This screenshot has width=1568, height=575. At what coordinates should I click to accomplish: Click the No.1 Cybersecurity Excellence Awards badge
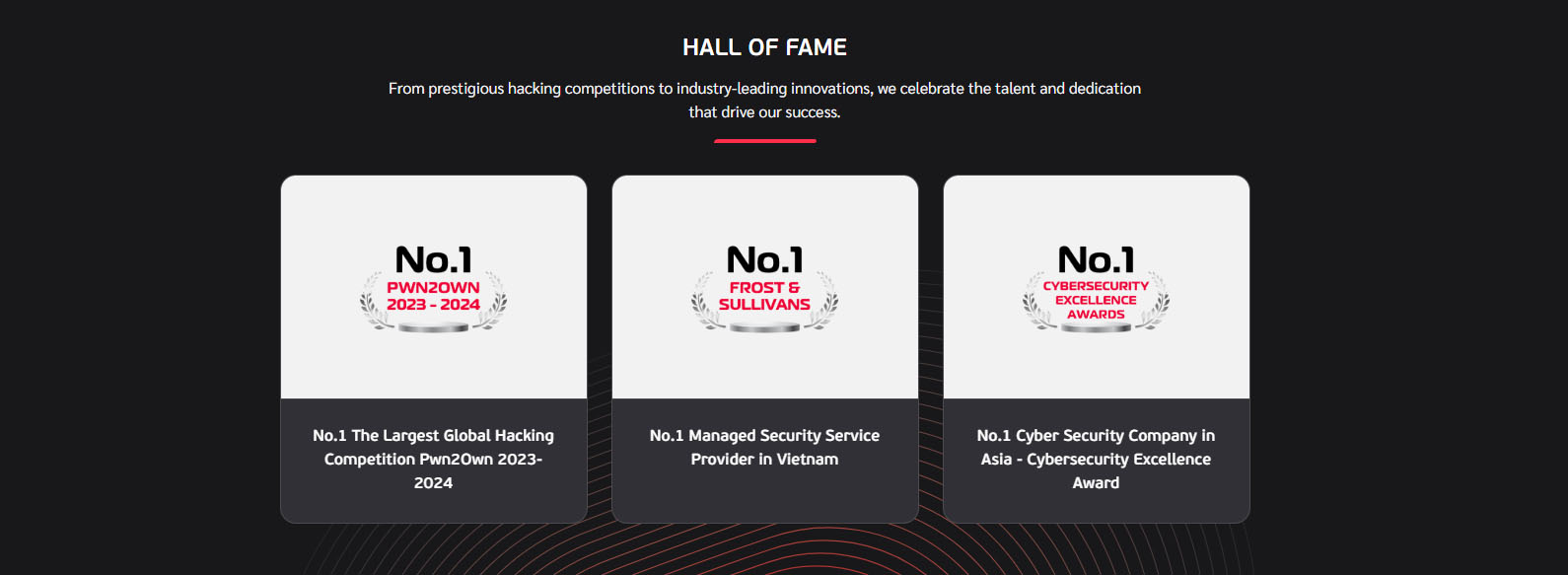pos(1097,288)
